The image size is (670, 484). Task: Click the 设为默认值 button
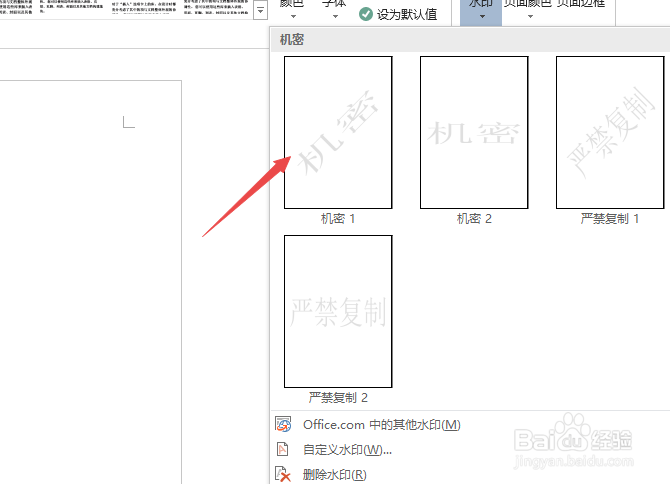pos(398,15)
